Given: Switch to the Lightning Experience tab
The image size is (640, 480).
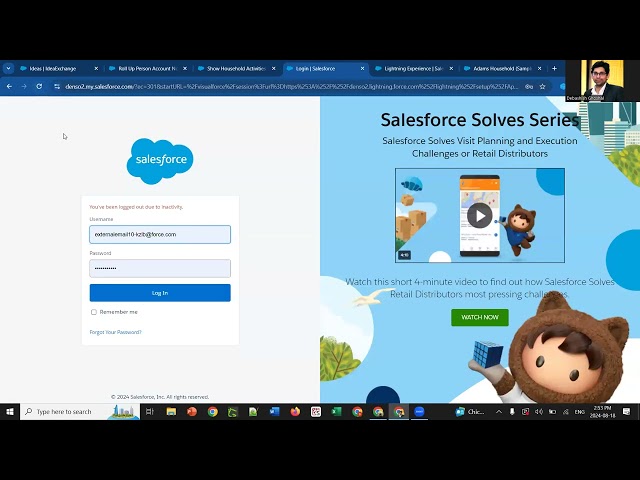Looking at the screenshot, I should (414, 69).
